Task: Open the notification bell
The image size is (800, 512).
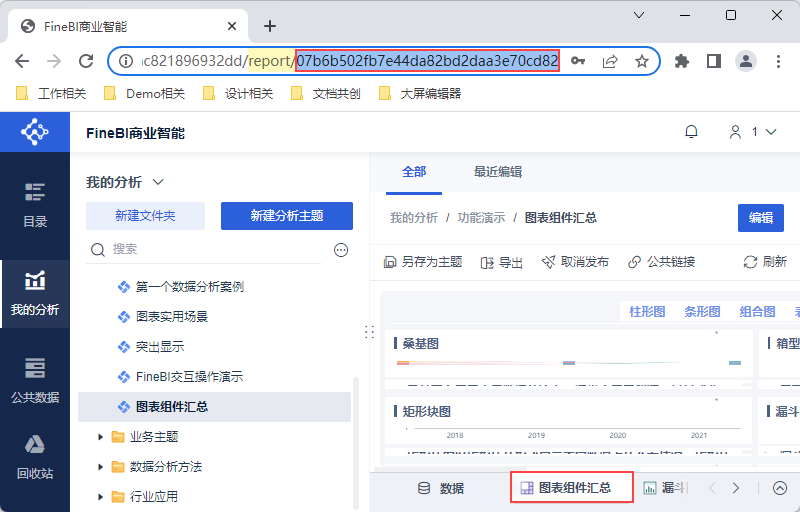Action: tap(691, 132)
